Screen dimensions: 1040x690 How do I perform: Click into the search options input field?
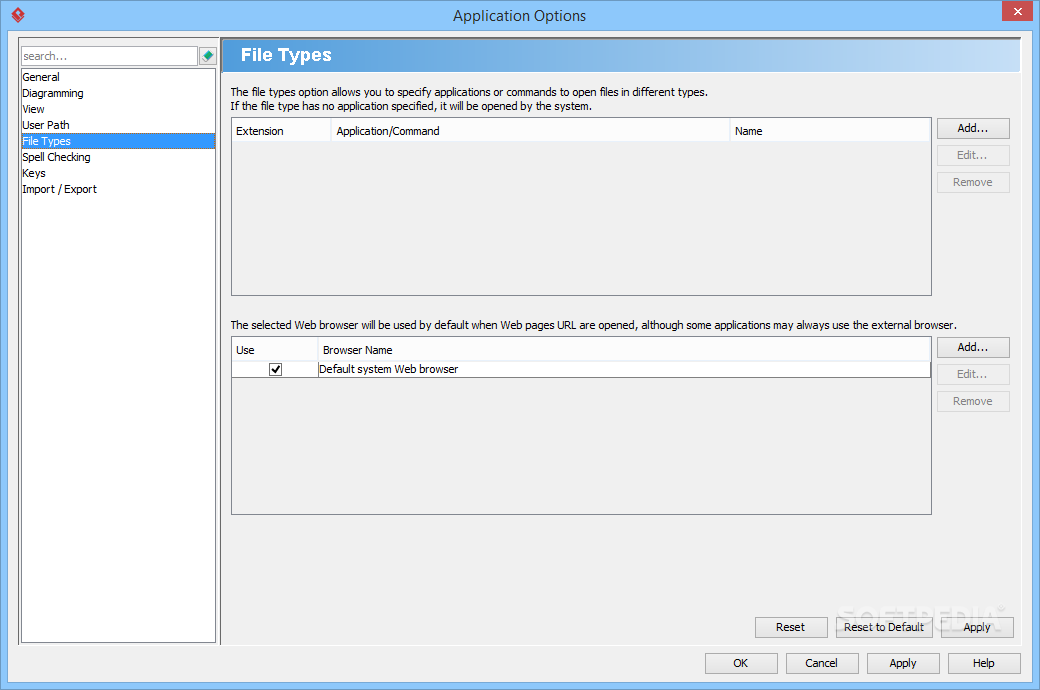(109, 56)
